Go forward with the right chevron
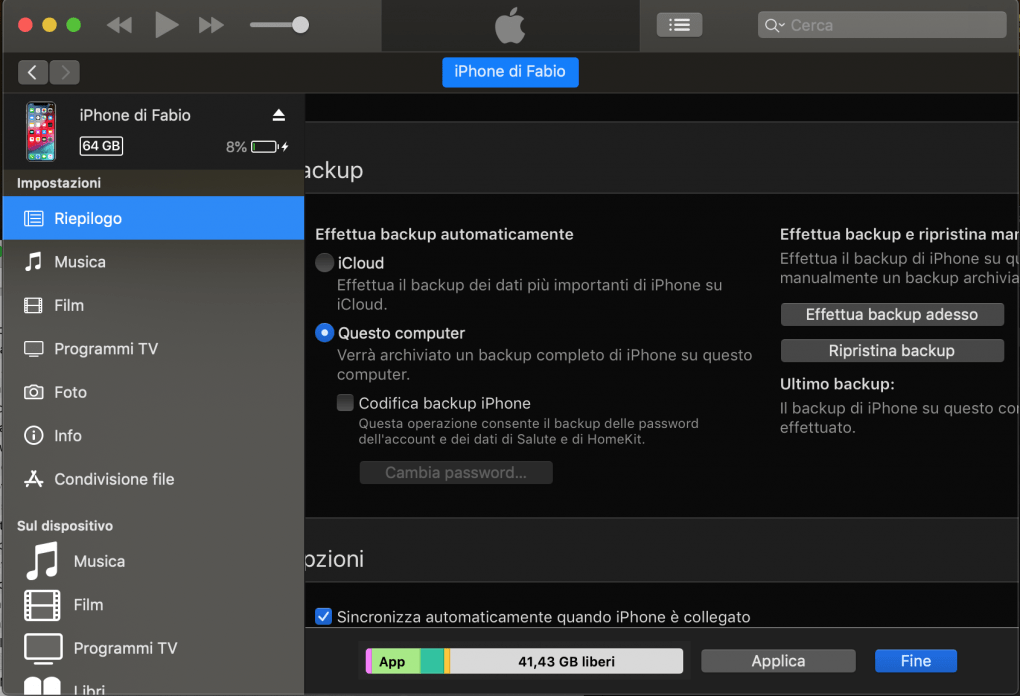 click(64, 72)
